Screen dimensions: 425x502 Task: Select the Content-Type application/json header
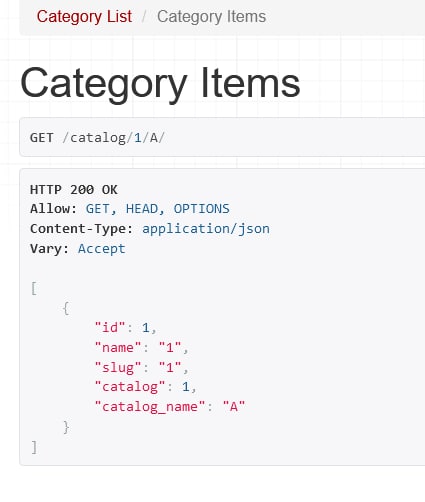pyautogui.click(x=150, y=229)
